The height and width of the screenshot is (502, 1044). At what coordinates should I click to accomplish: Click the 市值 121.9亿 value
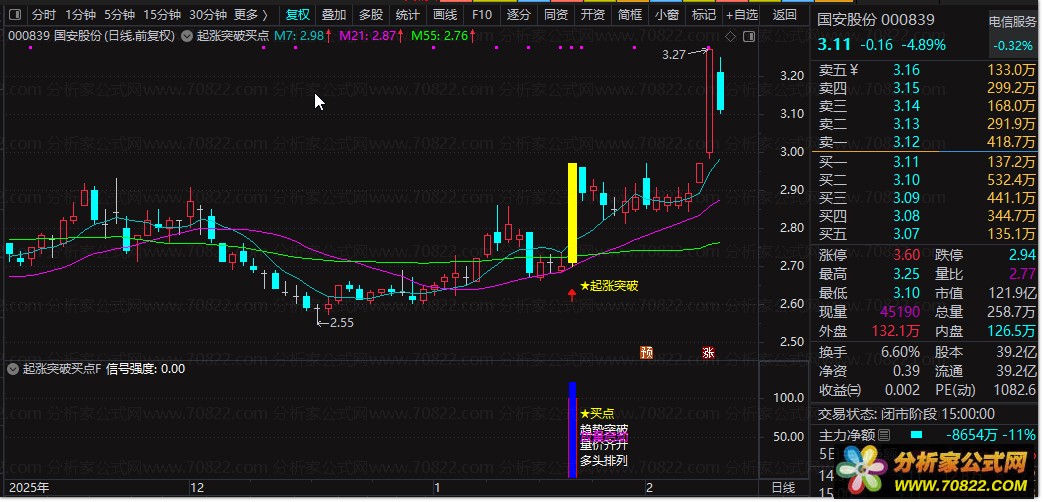pos(1012,293)
